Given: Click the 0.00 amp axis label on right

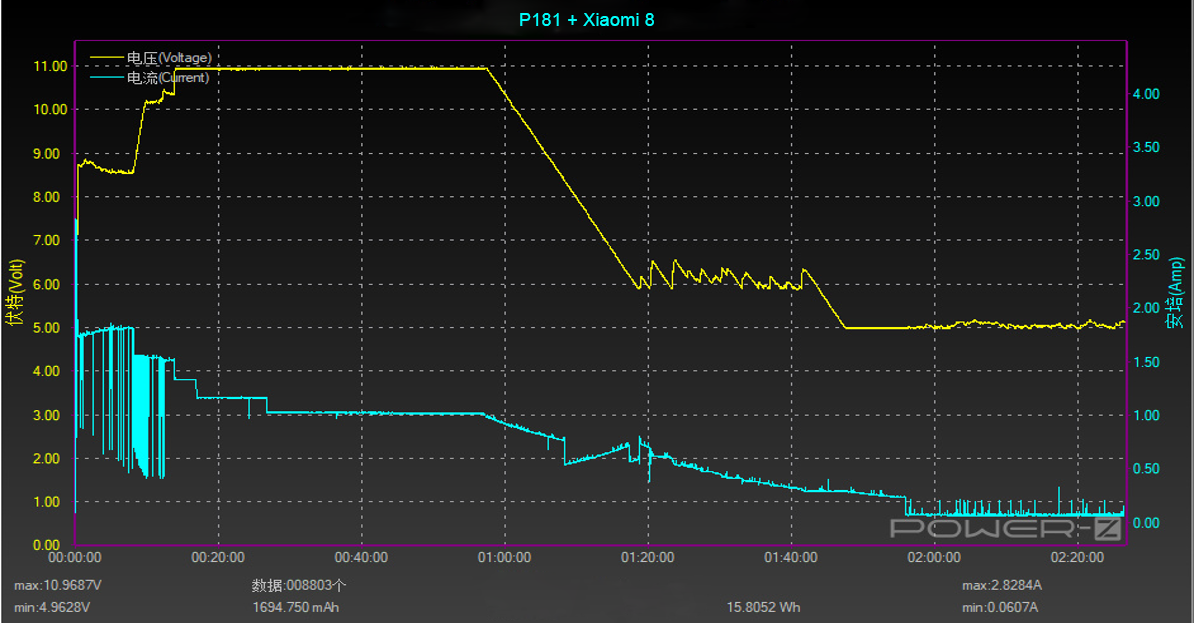Looking at the screenshot, I should pos(1146,523).
